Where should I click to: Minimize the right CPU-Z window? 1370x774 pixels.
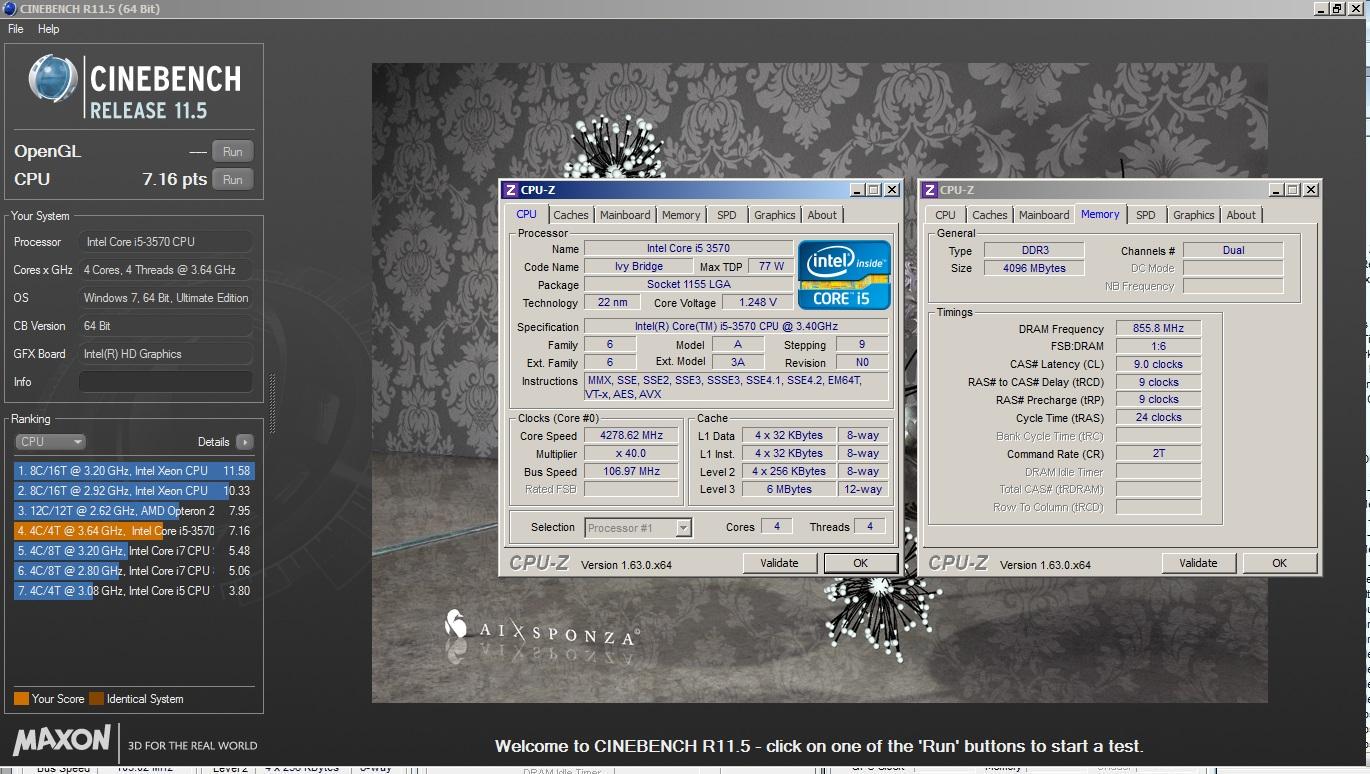click(1277, 190)
